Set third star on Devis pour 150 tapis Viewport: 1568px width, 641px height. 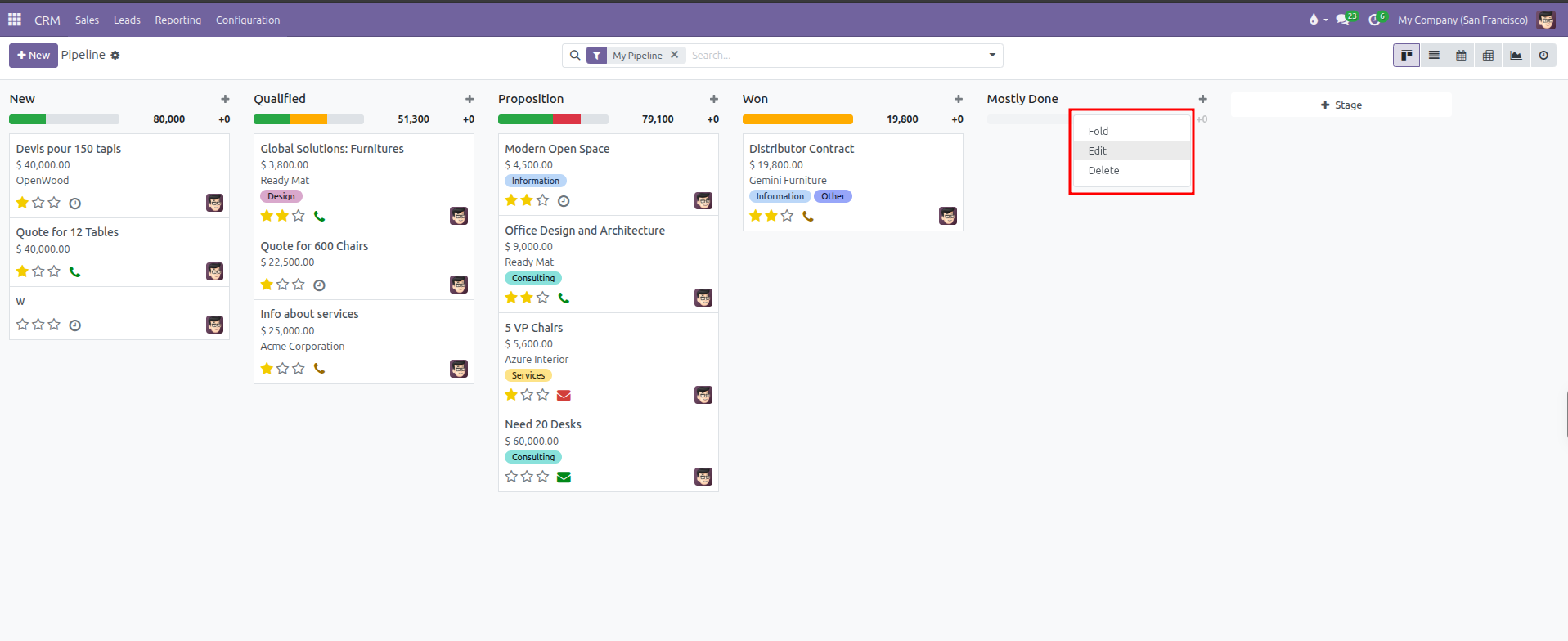coord(54,203)
